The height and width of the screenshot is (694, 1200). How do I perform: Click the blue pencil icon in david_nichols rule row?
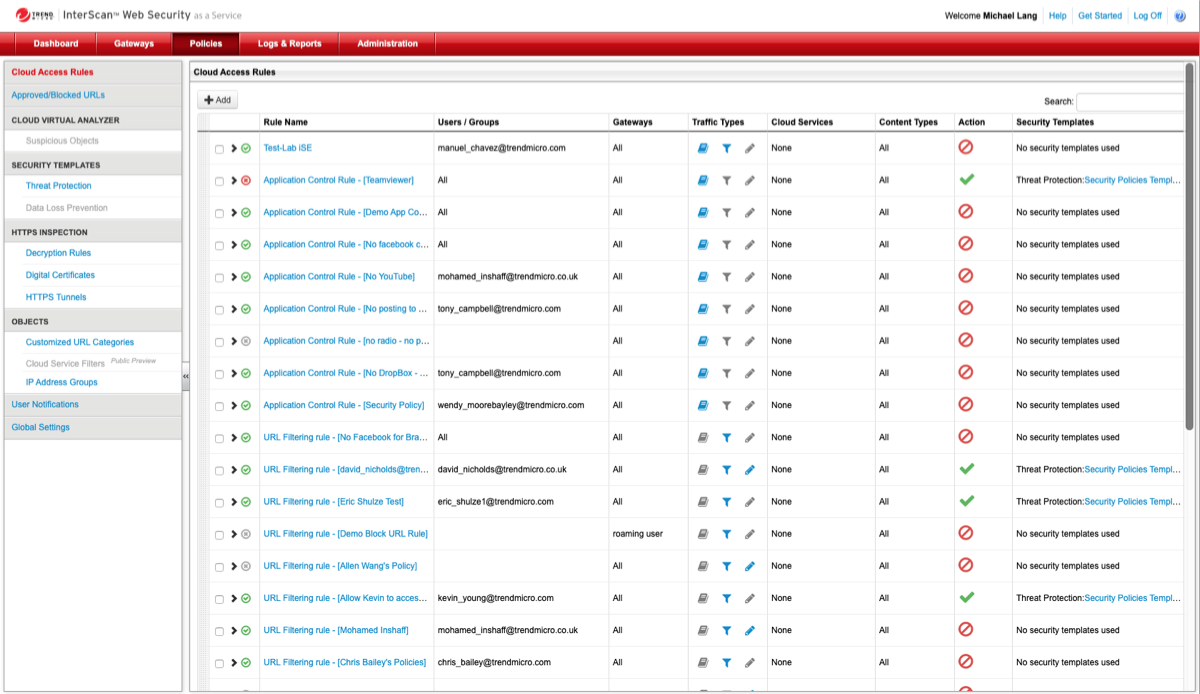tap(750, 469)
